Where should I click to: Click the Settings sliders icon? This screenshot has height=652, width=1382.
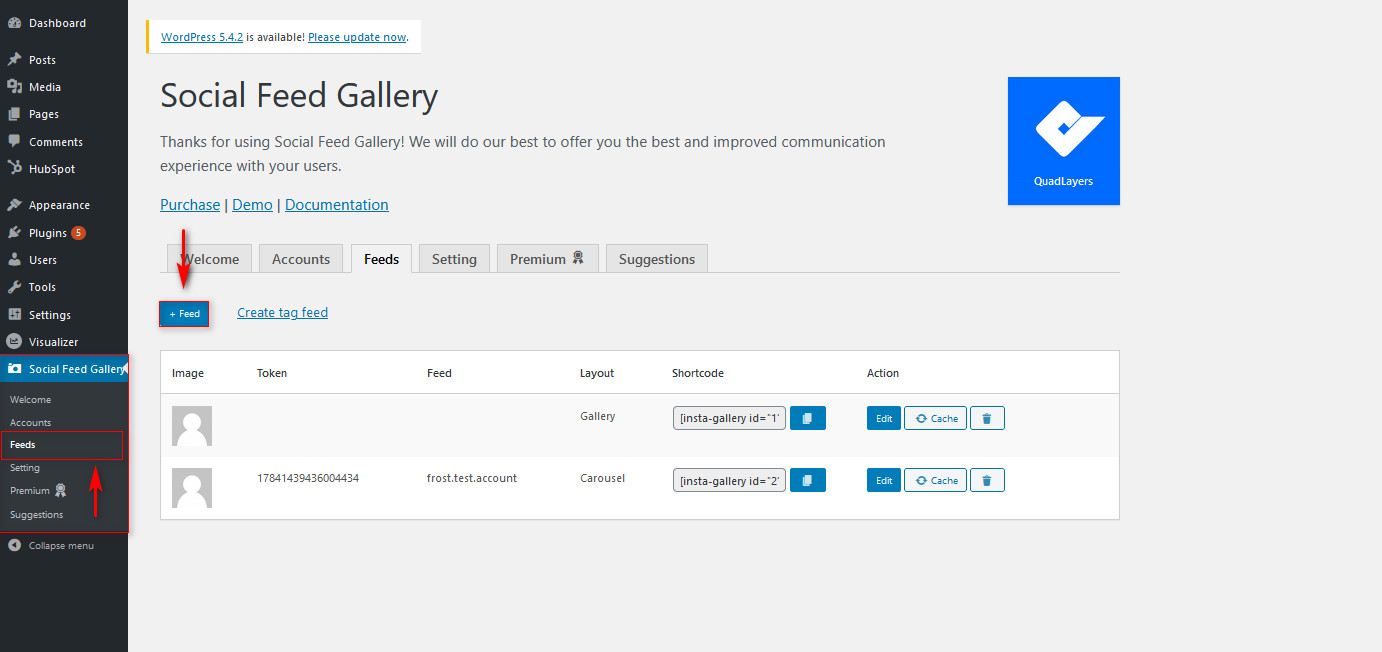14,315
